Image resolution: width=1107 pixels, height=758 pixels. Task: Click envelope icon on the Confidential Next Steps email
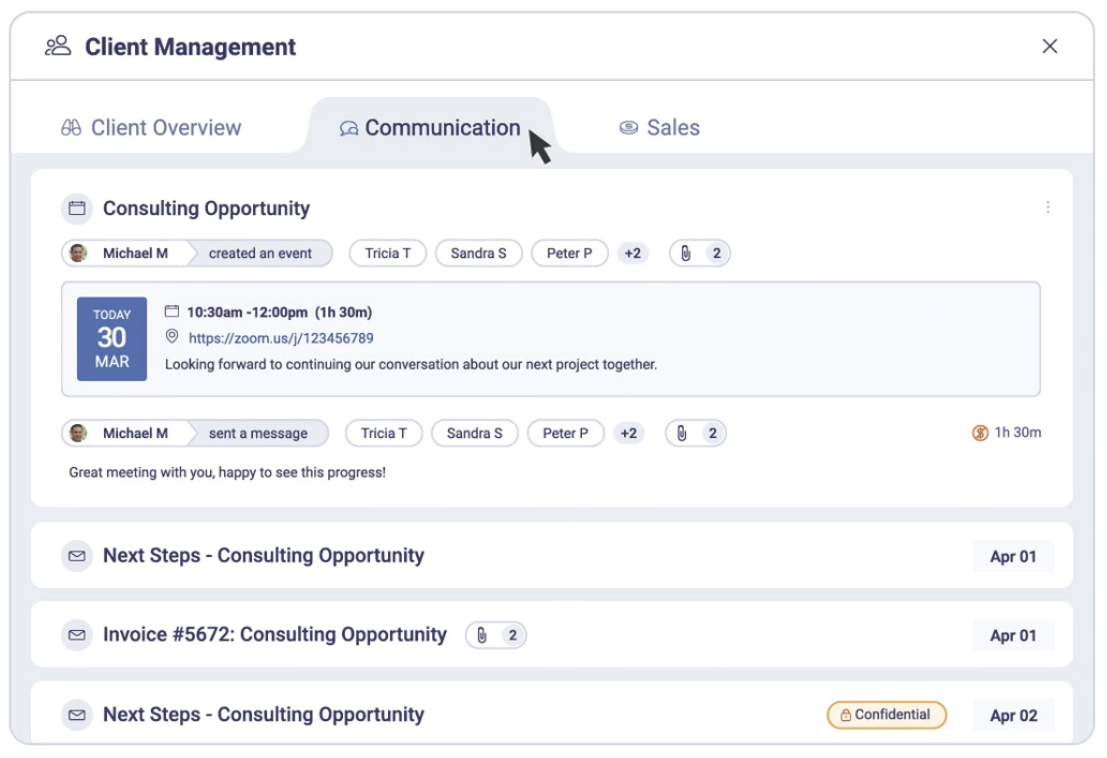76,715
